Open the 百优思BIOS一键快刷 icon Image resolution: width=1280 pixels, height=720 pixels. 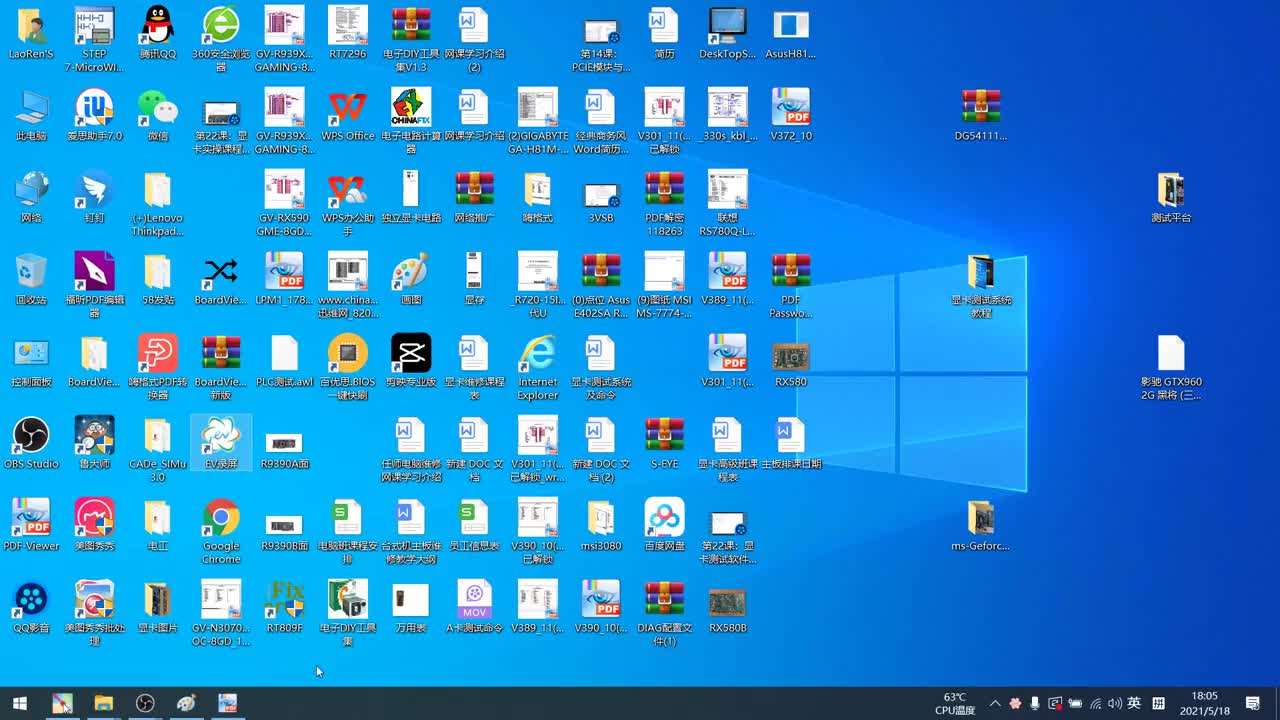[348, 367]
